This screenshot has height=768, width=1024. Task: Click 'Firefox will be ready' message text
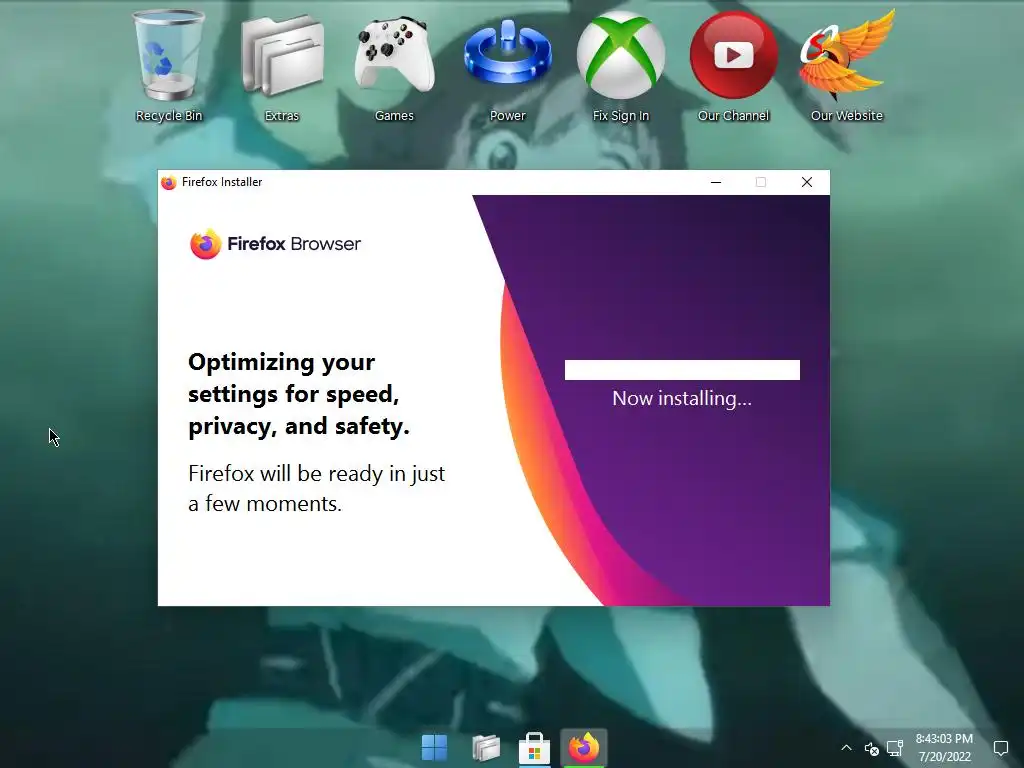[x=317, y=488]
